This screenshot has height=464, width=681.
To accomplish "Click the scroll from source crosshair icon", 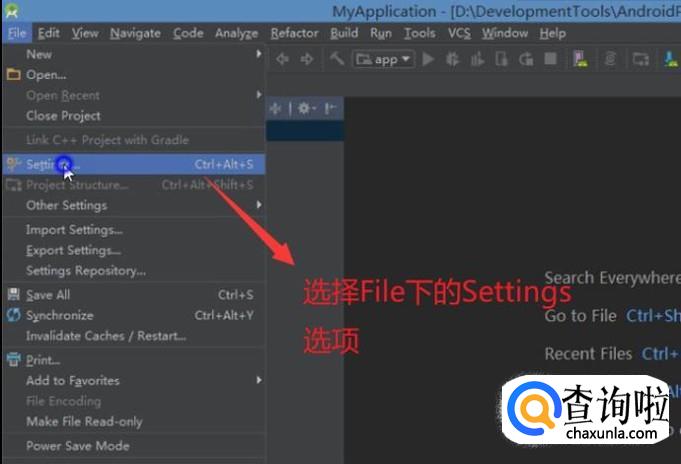I will click(275, 108).
